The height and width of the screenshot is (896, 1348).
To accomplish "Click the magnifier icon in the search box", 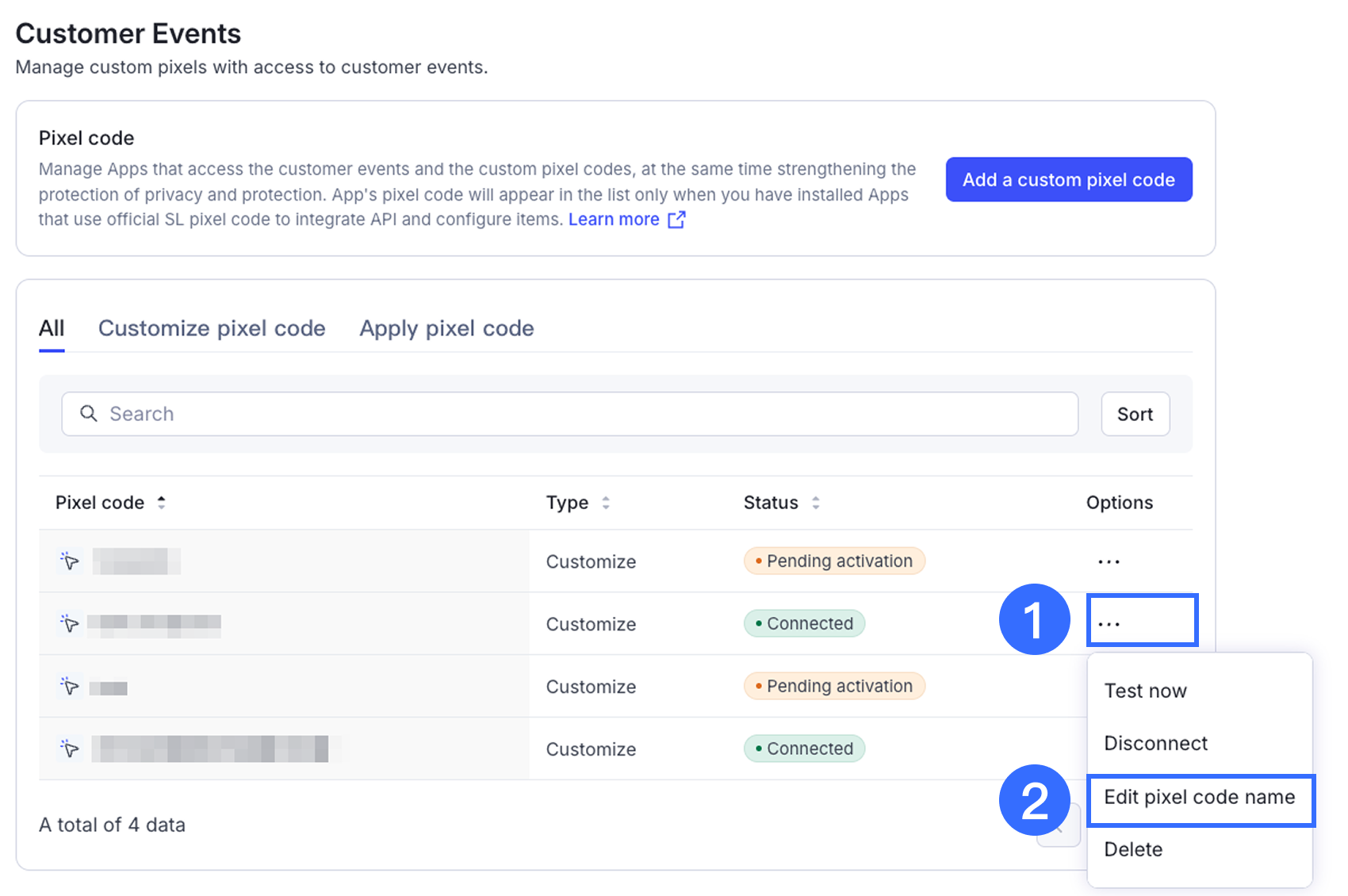I will [x=89, y=414].
